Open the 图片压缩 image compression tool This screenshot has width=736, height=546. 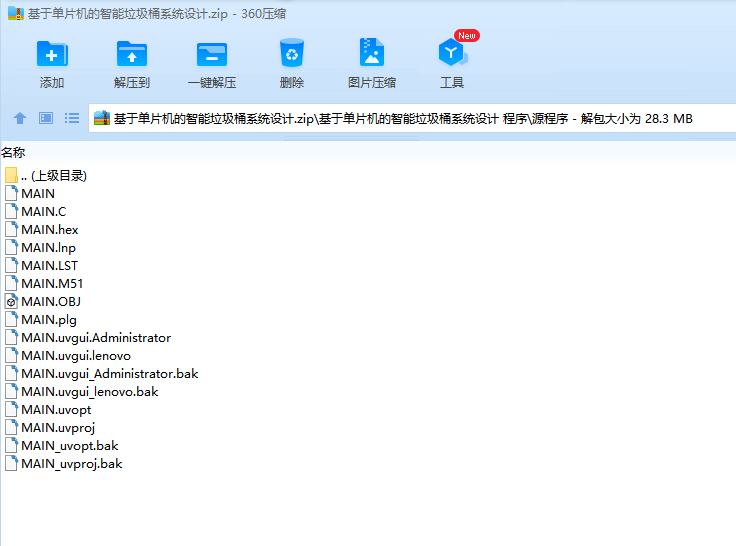point(372,52)
